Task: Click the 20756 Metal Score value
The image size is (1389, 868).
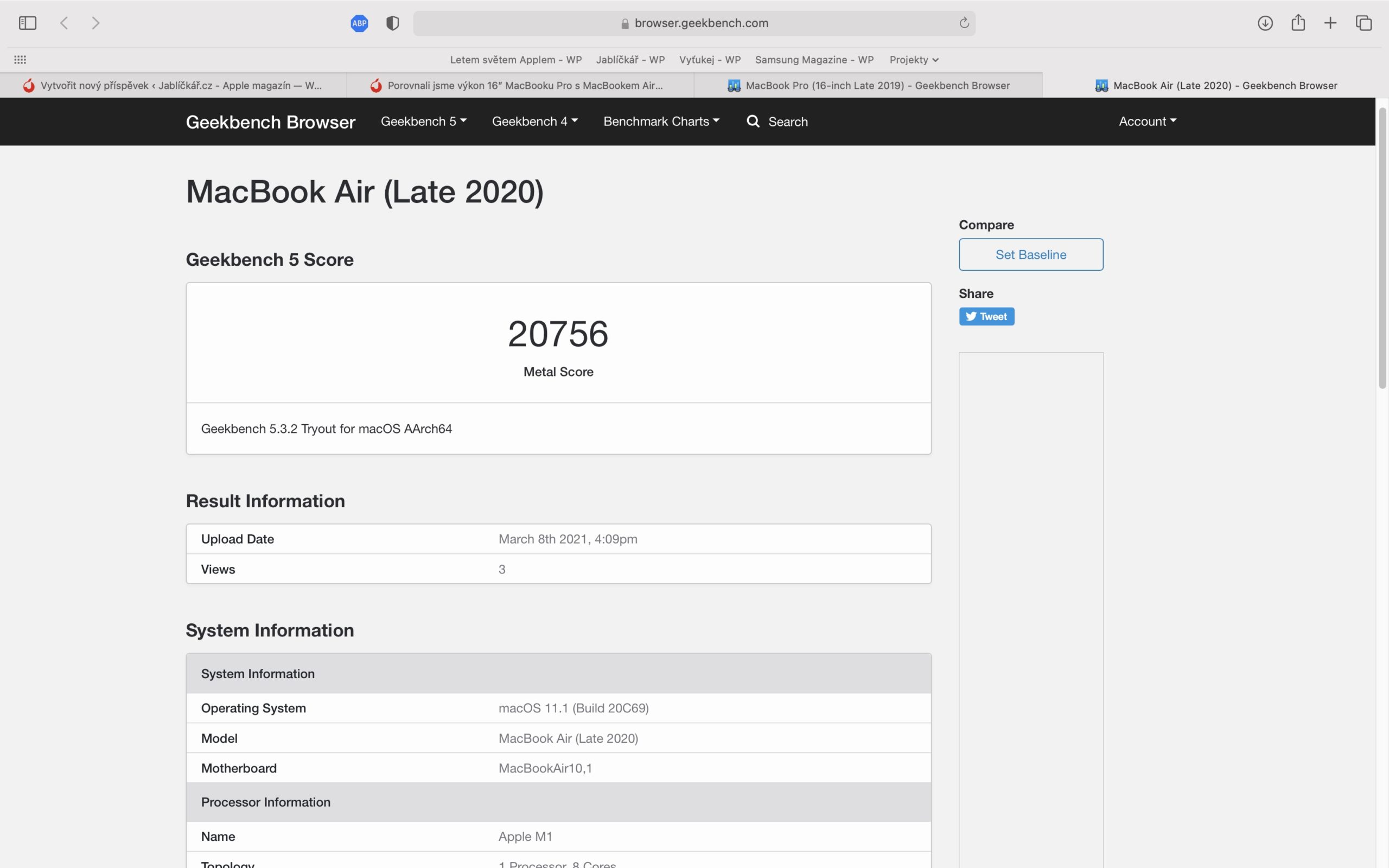Action: click(x=558, y=334)
